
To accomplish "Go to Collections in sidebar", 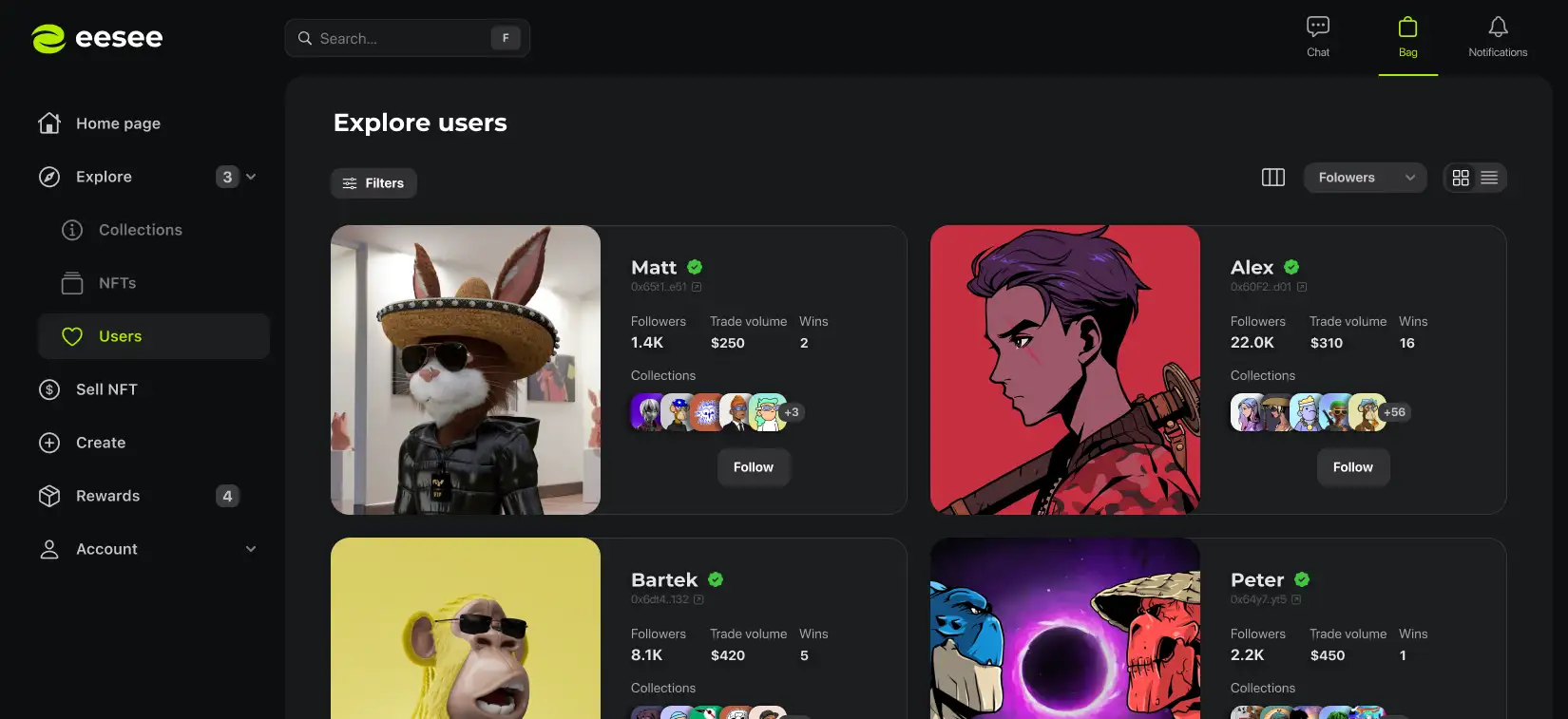I will click(140, 230).
